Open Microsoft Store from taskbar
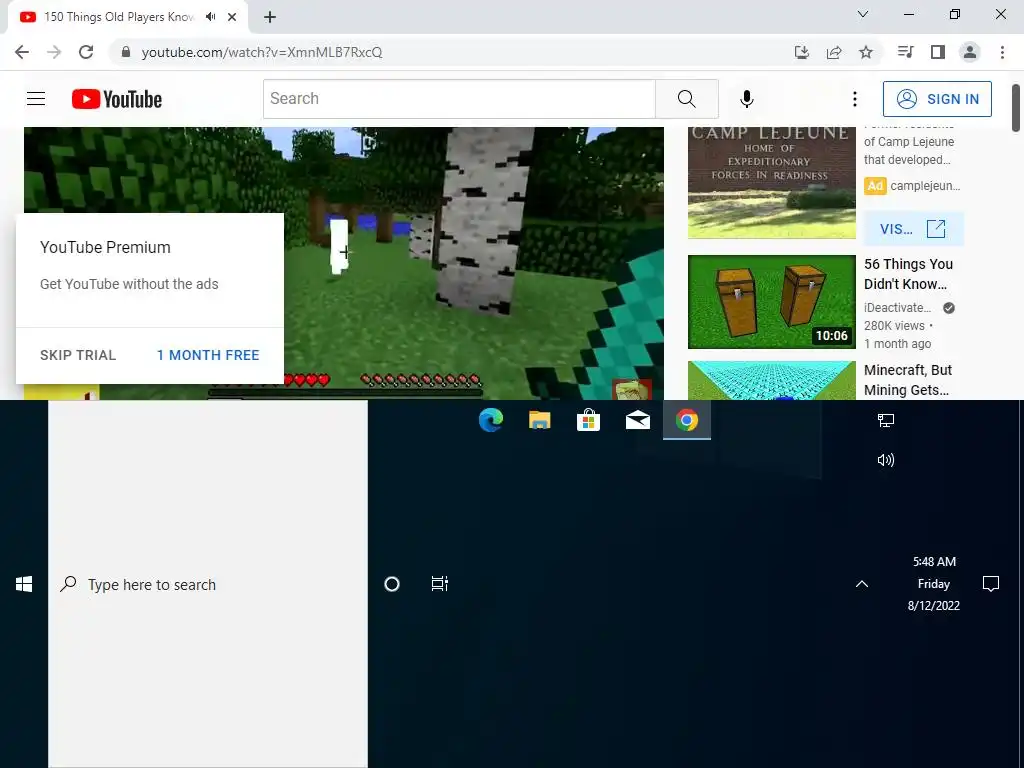Screen dimensions: 1024x768 [588, 420]
